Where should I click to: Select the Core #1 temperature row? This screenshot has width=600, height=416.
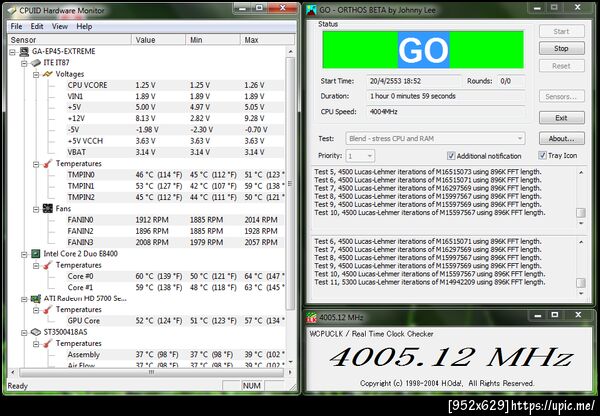(175, 287)
